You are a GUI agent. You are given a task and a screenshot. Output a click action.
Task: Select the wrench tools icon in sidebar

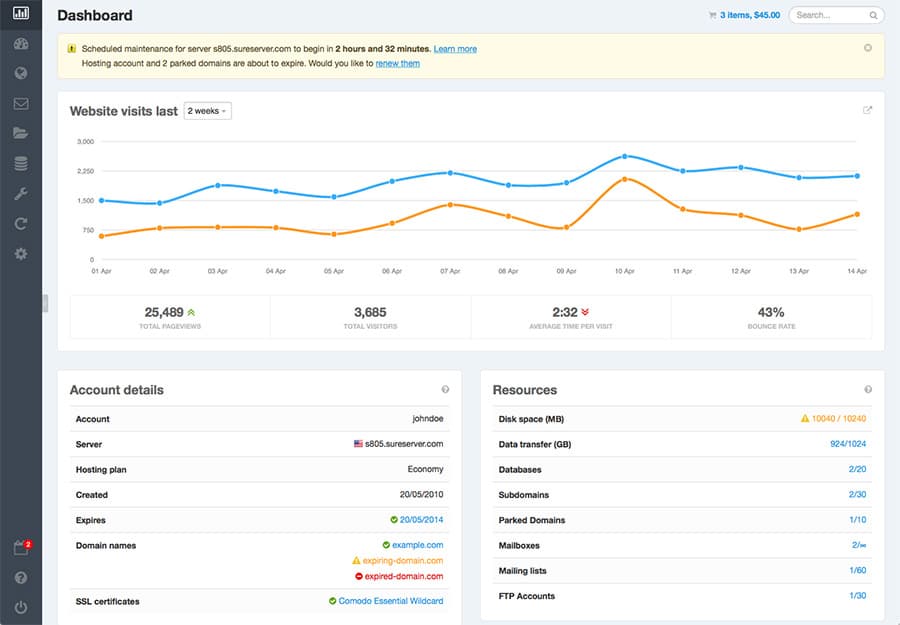tap(21, 194)
